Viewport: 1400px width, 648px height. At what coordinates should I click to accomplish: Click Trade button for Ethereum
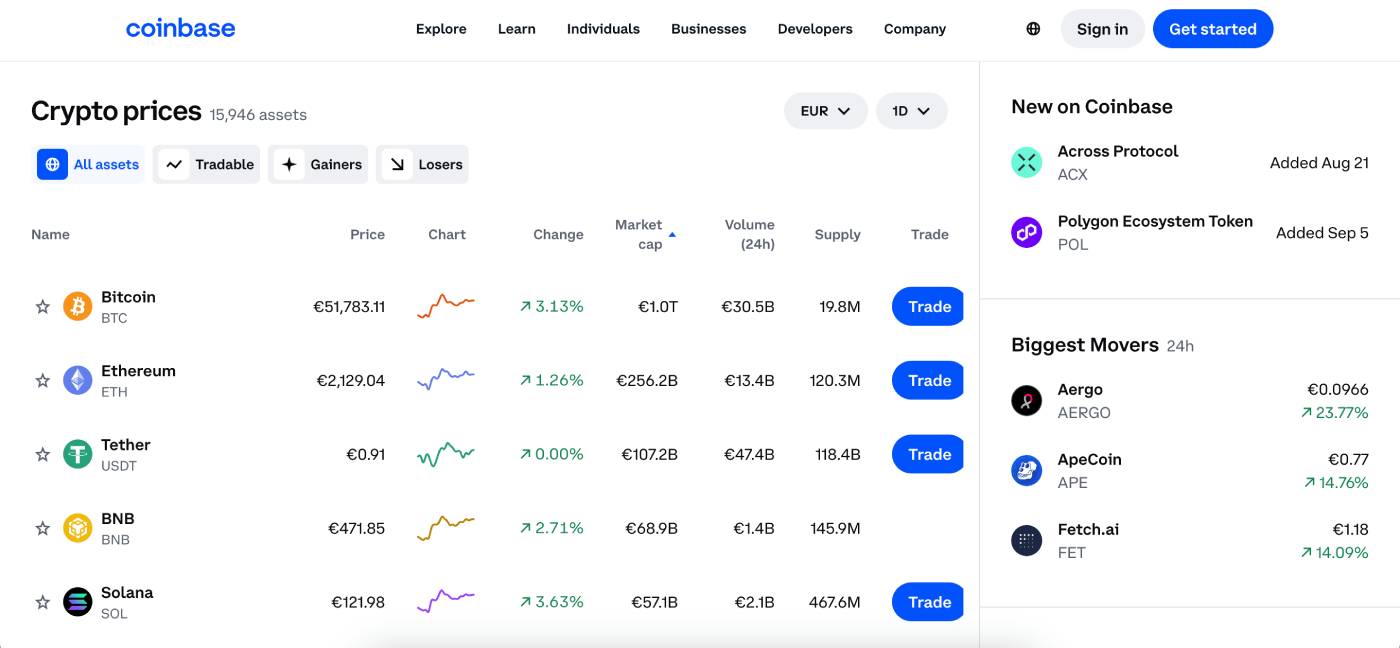coord(928,380)
